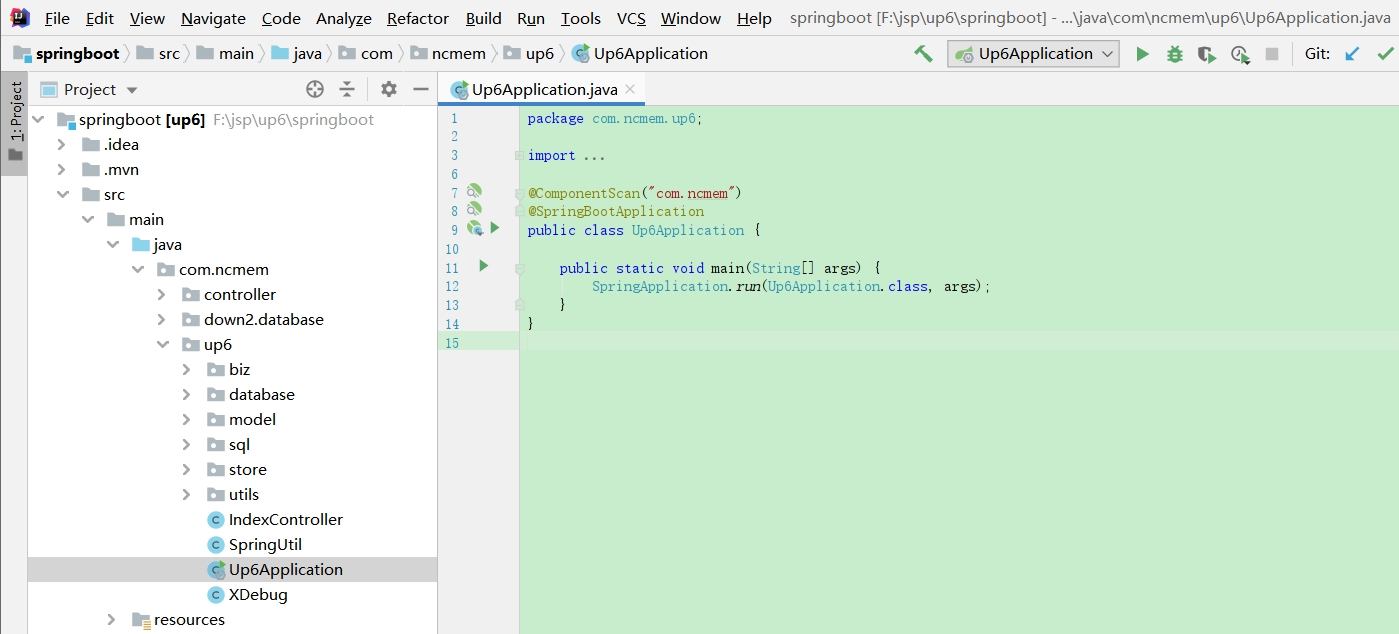The image size is (1399, 634).
Task: Click the Build Project hammer icon
Action: point(923,54)
